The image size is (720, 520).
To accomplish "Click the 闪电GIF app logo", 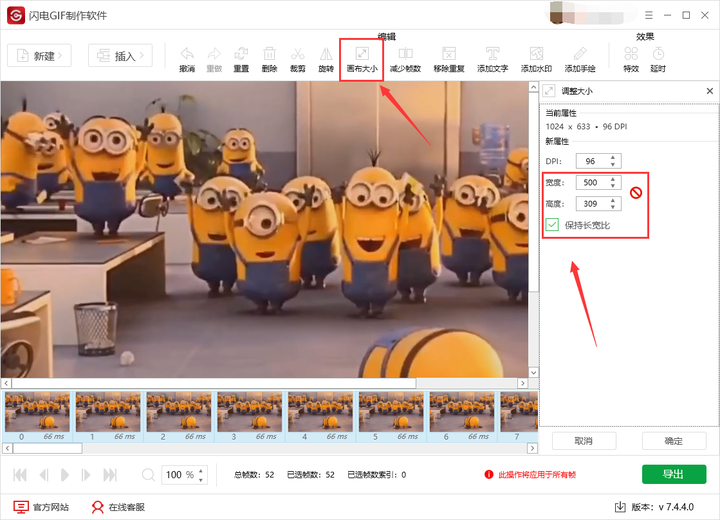I will tap(16, 15).
